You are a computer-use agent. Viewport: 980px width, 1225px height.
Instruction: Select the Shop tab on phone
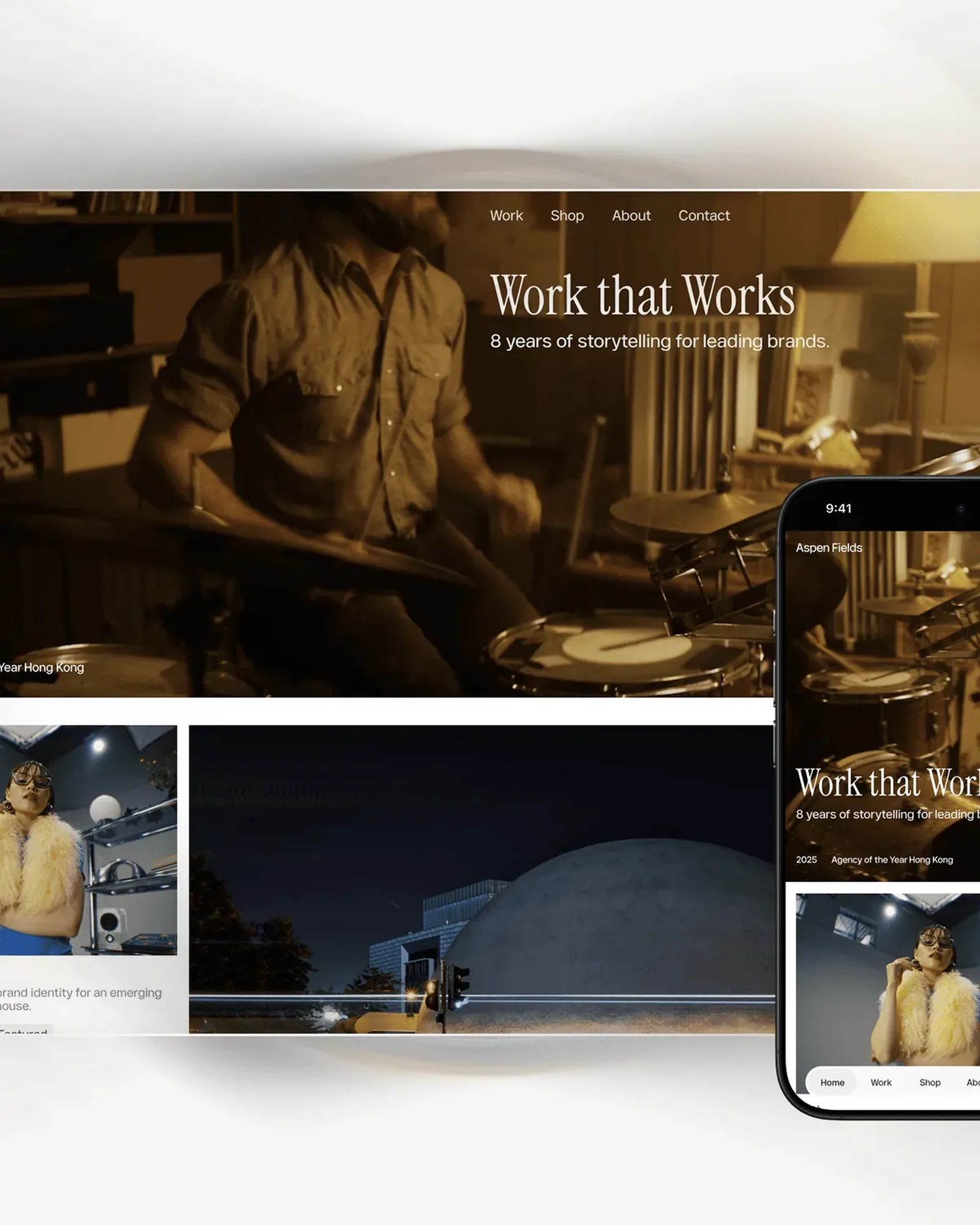tap(930, 1082)
